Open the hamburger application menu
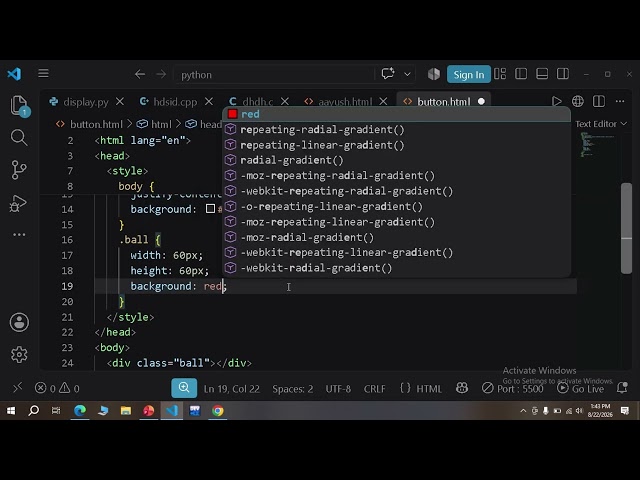Screen dimensions: 640x480 coord(44,73)
